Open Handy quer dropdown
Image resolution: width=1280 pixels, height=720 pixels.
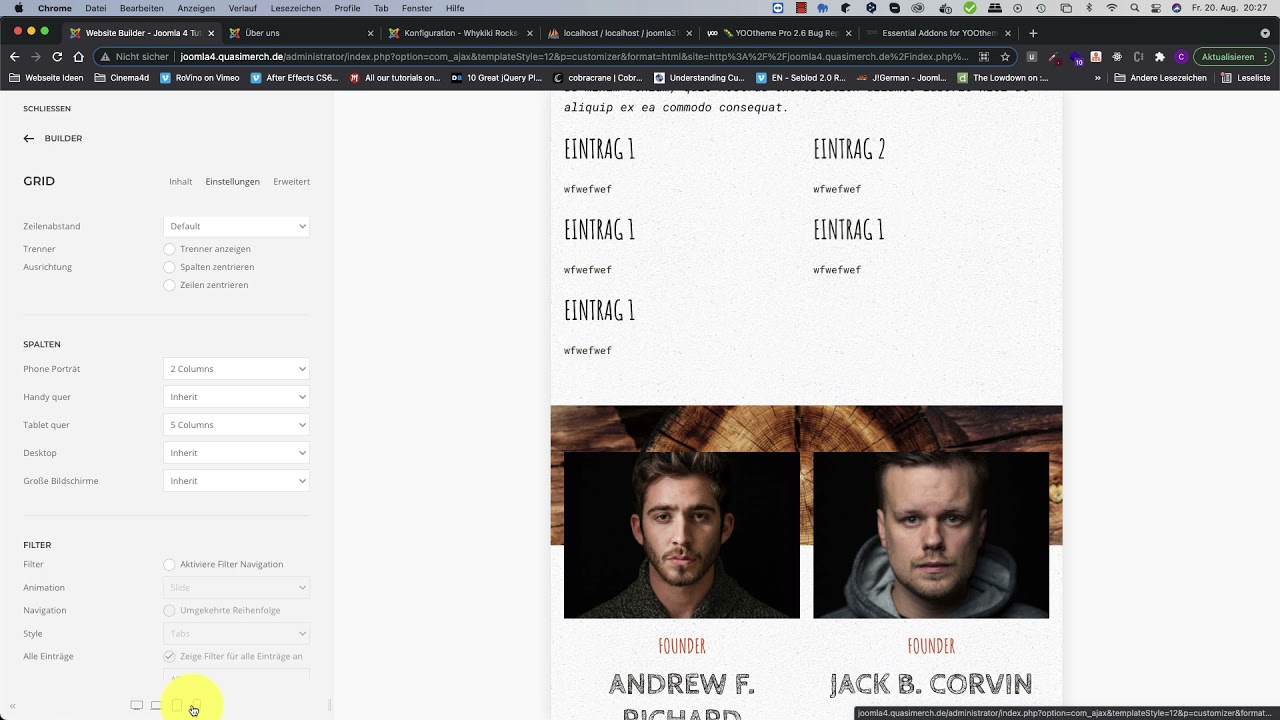point(236,397)
